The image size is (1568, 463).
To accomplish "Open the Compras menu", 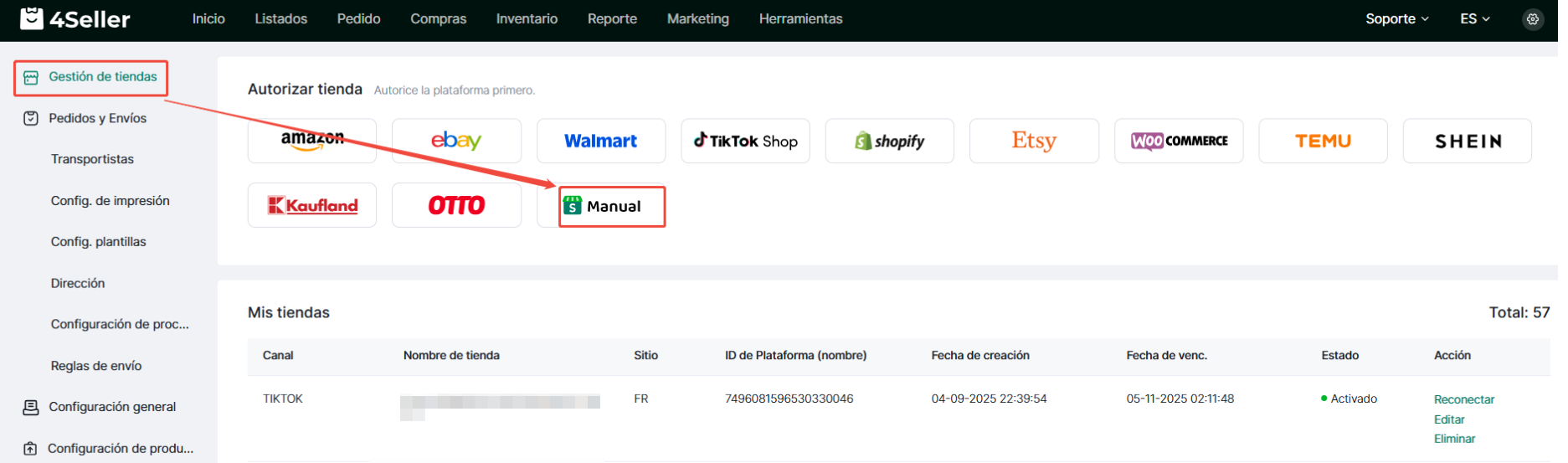I will (439, 18).
